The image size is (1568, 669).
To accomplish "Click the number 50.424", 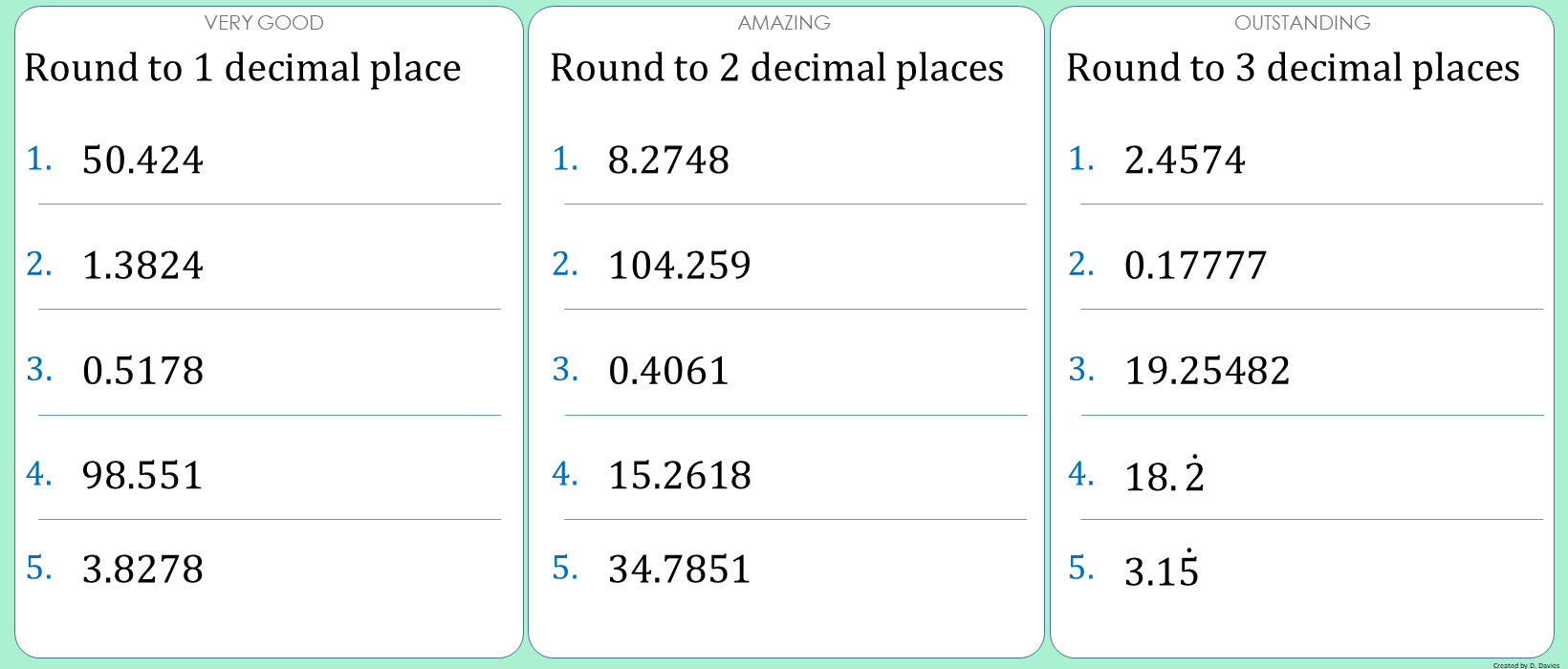I will (x=142, y=161).
